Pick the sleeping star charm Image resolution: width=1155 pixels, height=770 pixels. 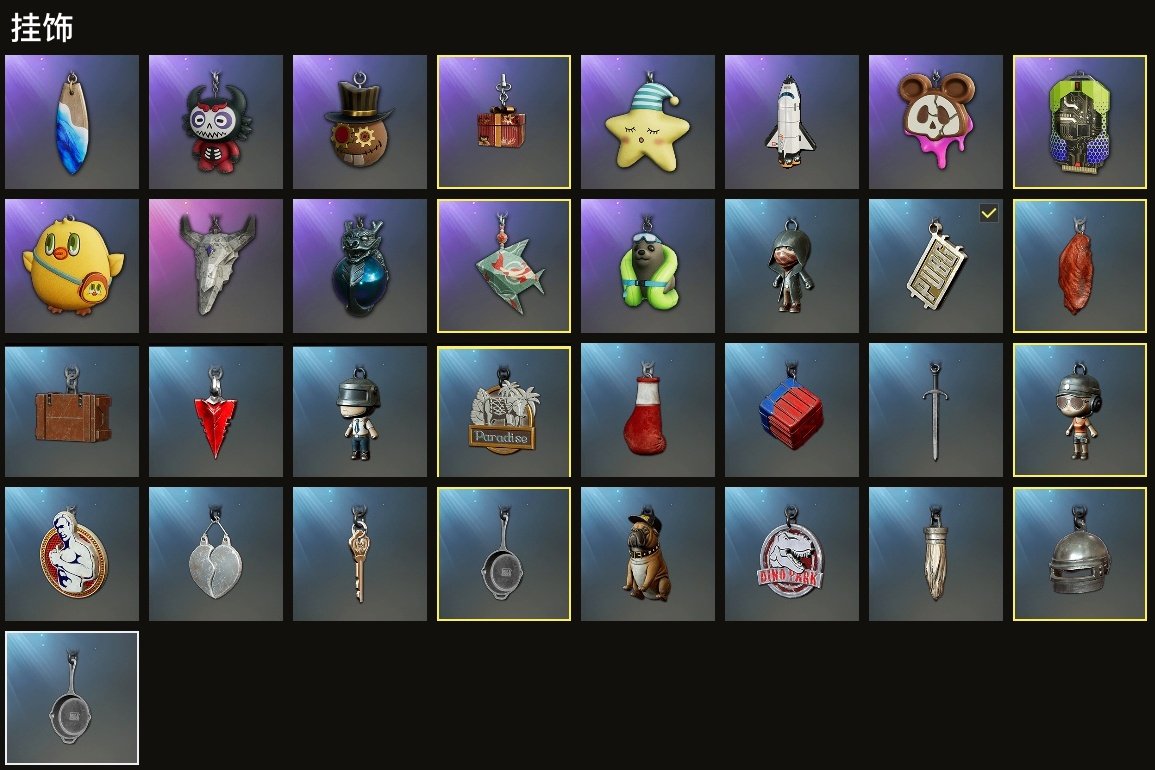point(647,122)
